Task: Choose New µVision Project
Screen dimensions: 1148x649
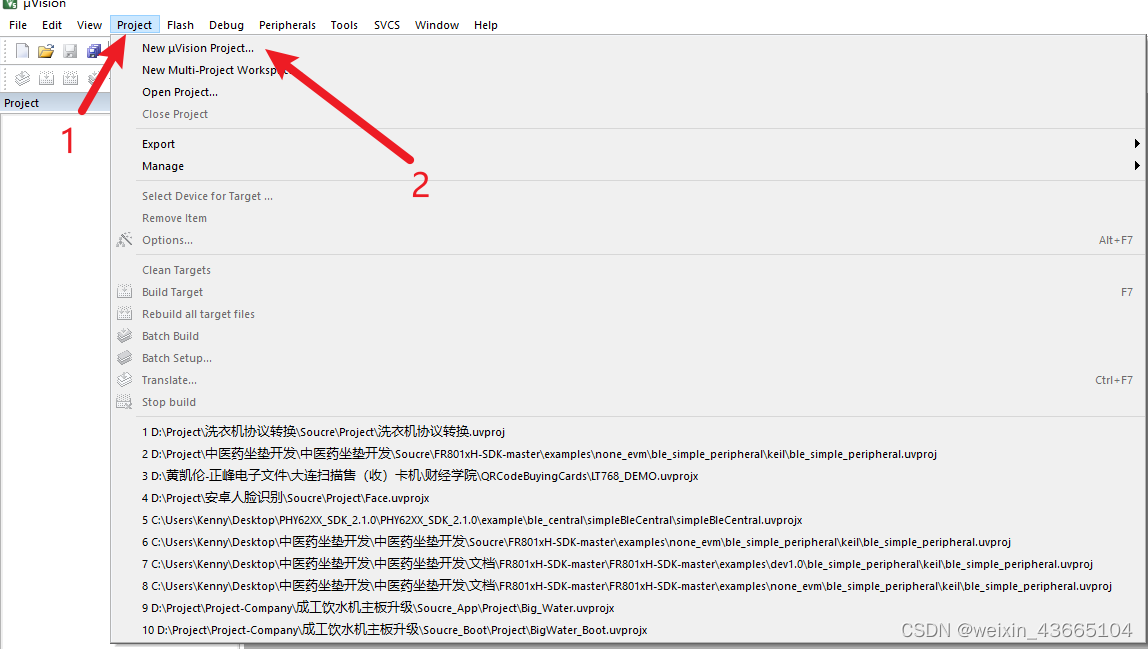Action: click(628, 48)
